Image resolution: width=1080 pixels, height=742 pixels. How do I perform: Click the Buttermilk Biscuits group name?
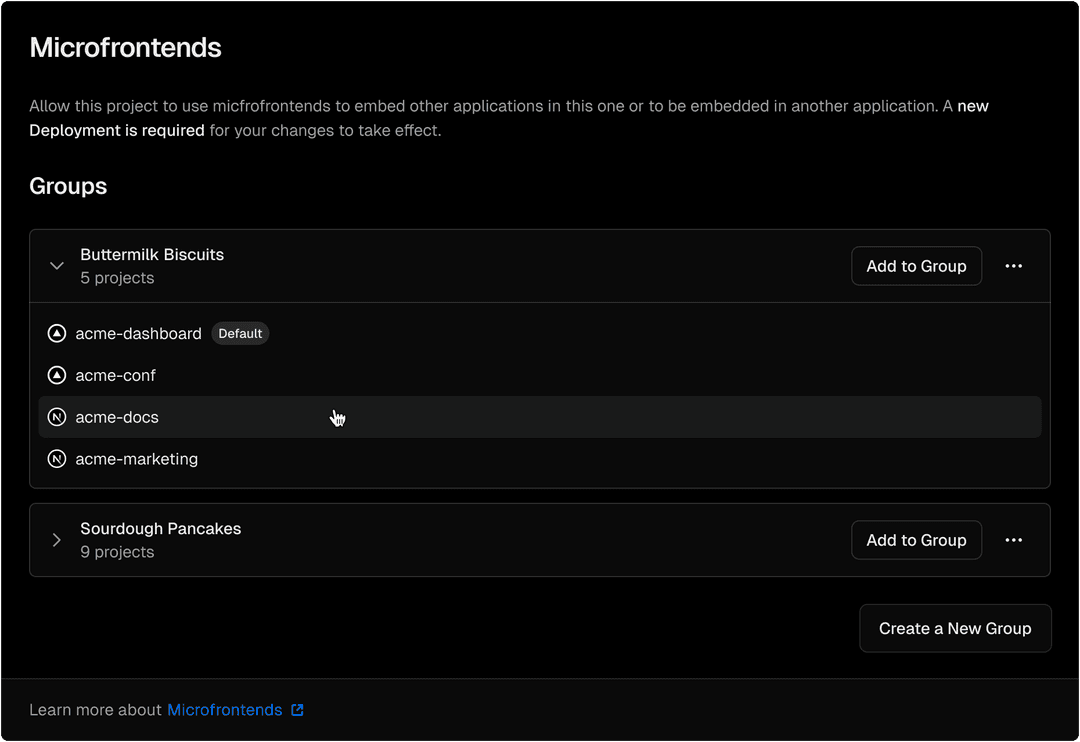[151, 254]
